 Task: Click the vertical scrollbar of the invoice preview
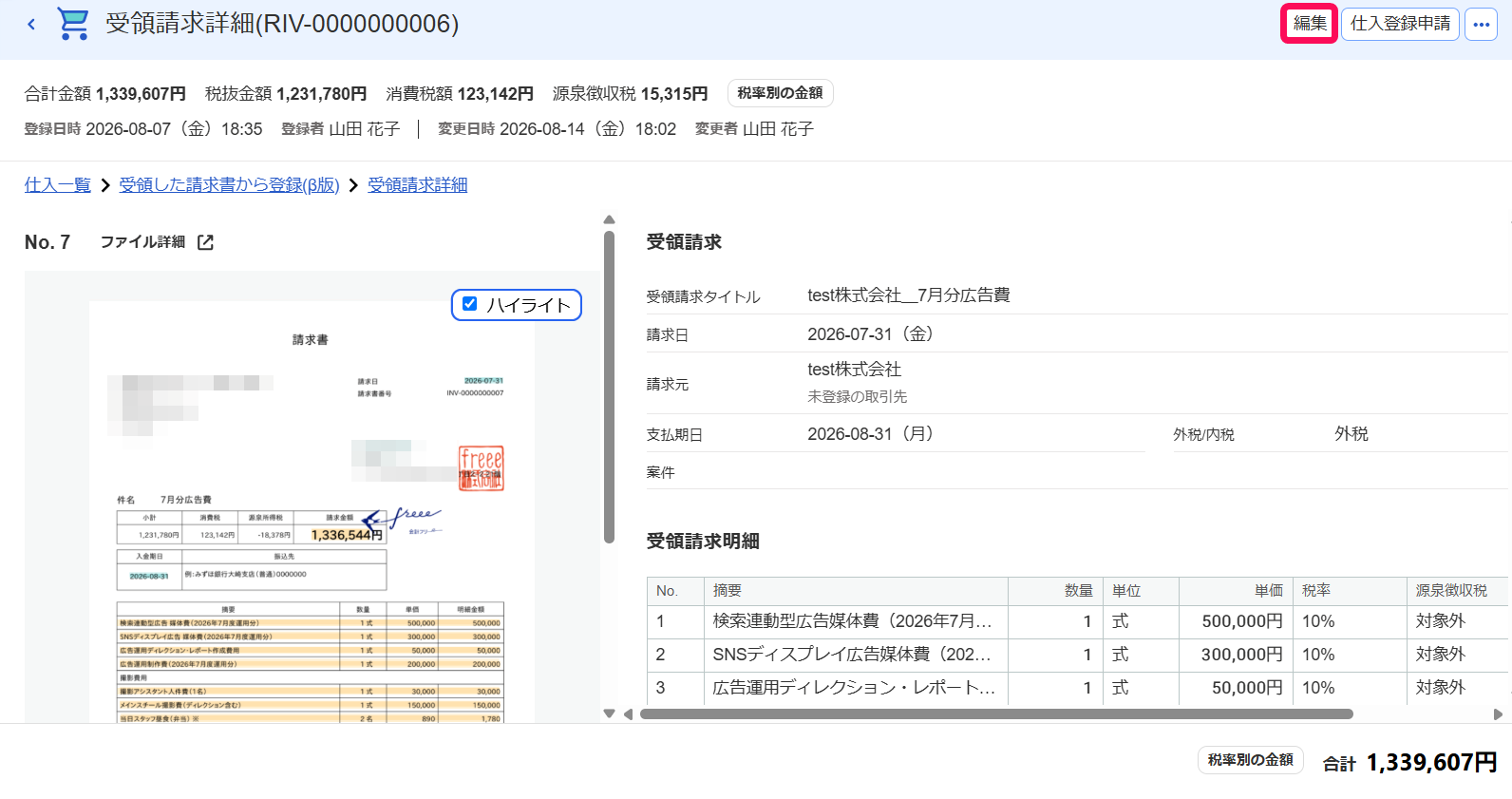[610, 387]
